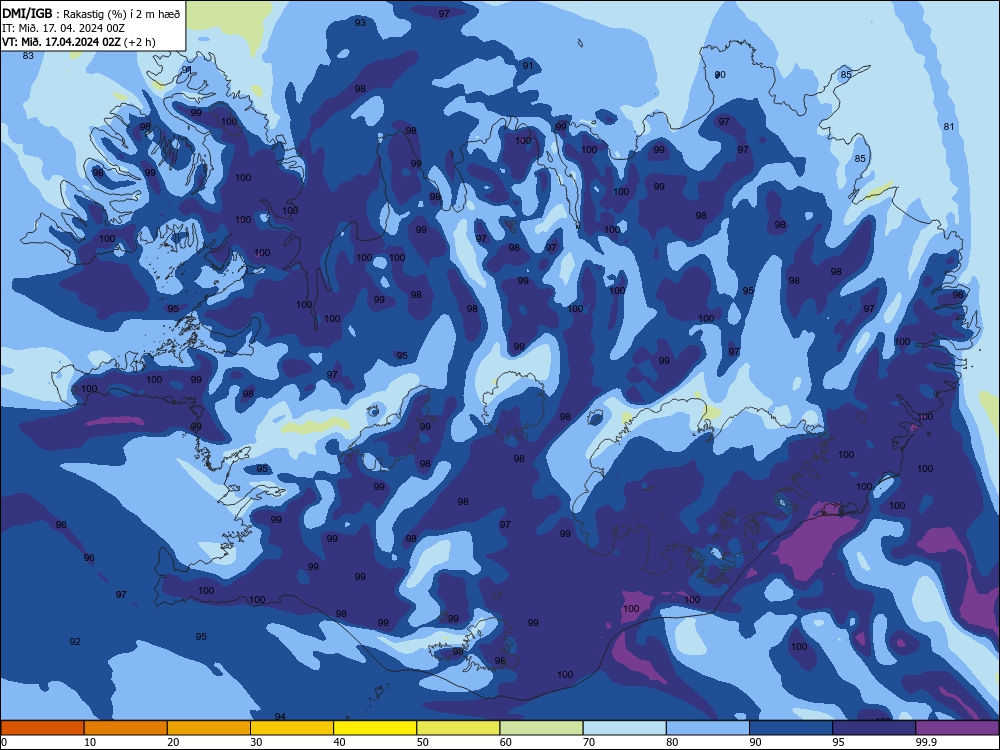Click the humidity value '94' on the map
Image resolution: width=1000 pixels, height=750 pixels.
coord(280,716)
